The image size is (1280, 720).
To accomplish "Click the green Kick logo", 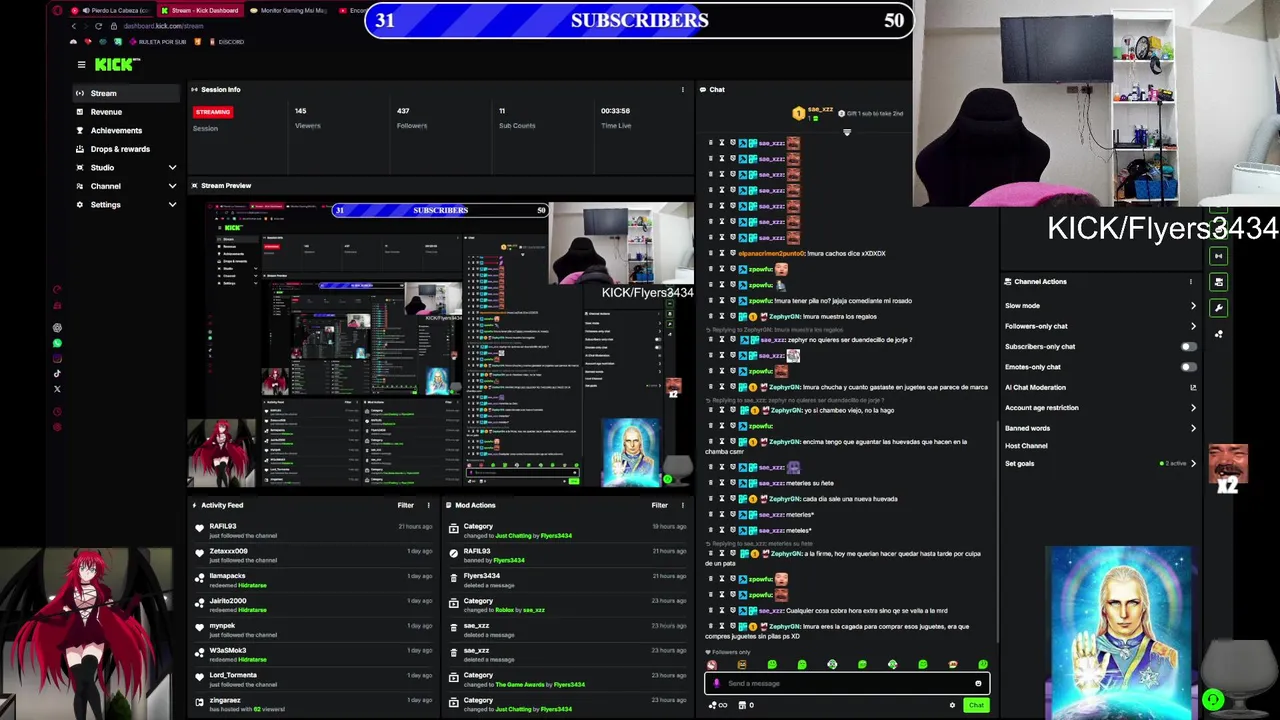I will [x=116, y=65].
